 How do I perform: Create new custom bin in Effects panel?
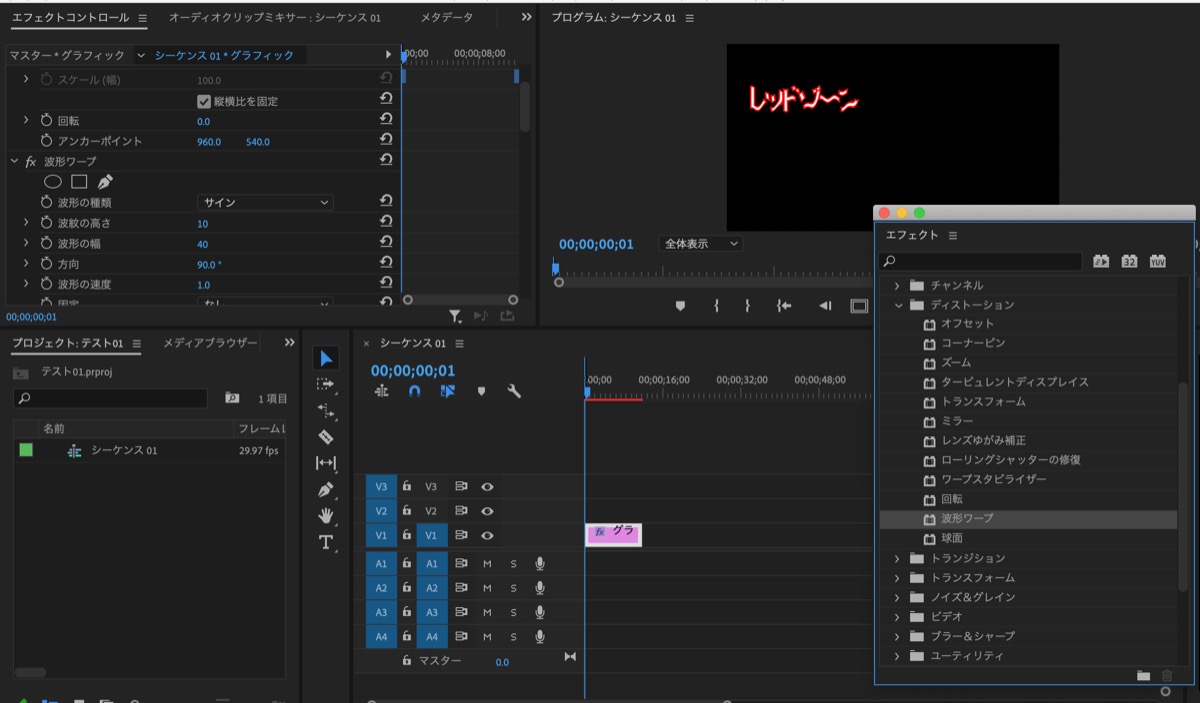1143,676
